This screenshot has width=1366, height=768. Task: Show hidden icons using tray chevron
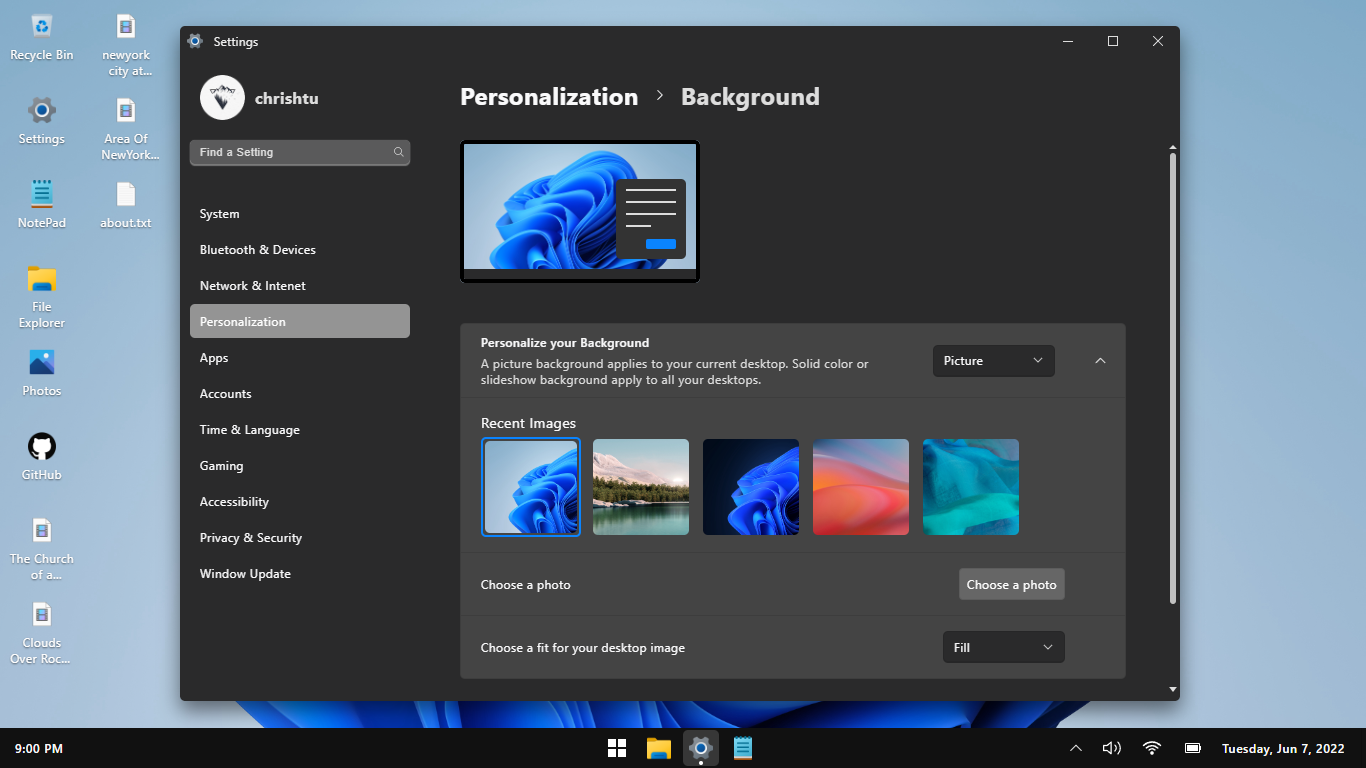(1076, 748)
